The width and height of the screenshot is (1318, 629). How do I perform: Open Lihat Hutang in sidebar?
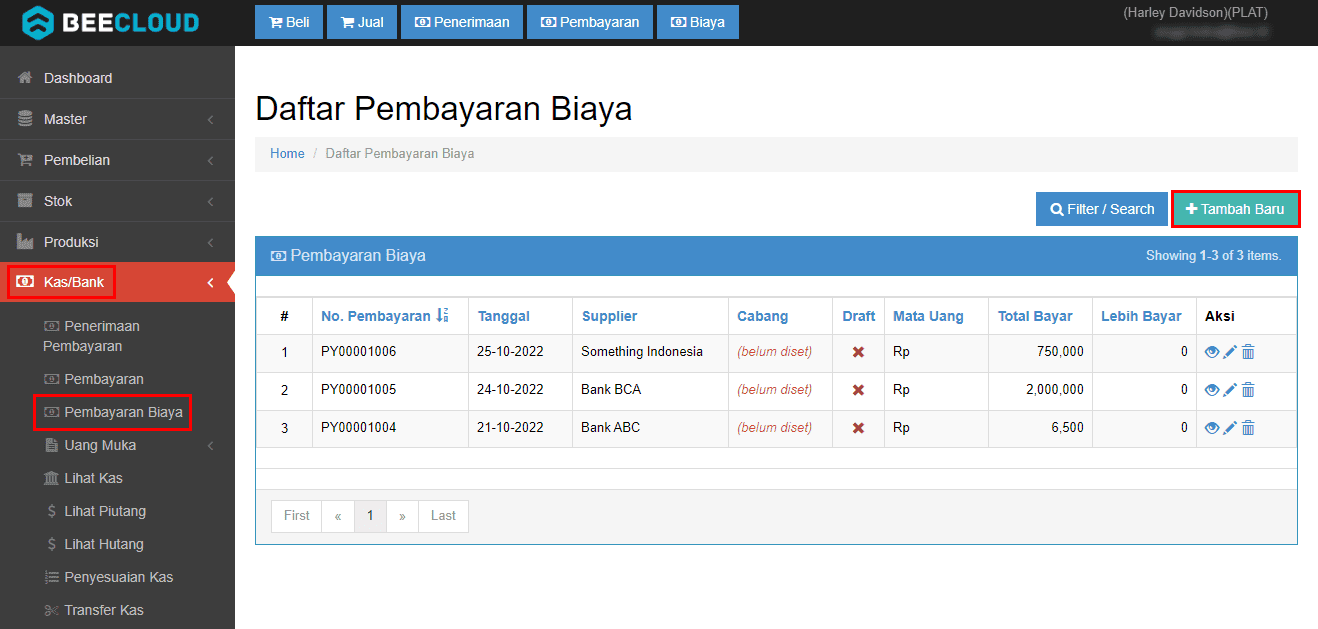[x=95, y=544]
